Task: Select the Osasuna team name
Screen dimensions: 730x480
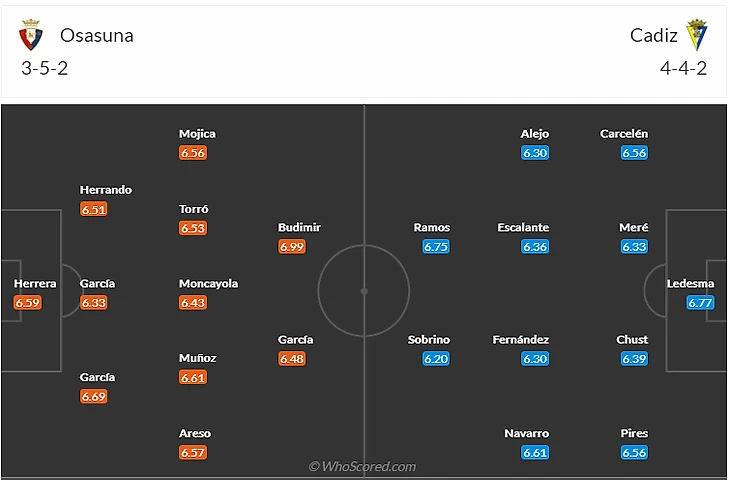Action: click(x=96, y=36)
